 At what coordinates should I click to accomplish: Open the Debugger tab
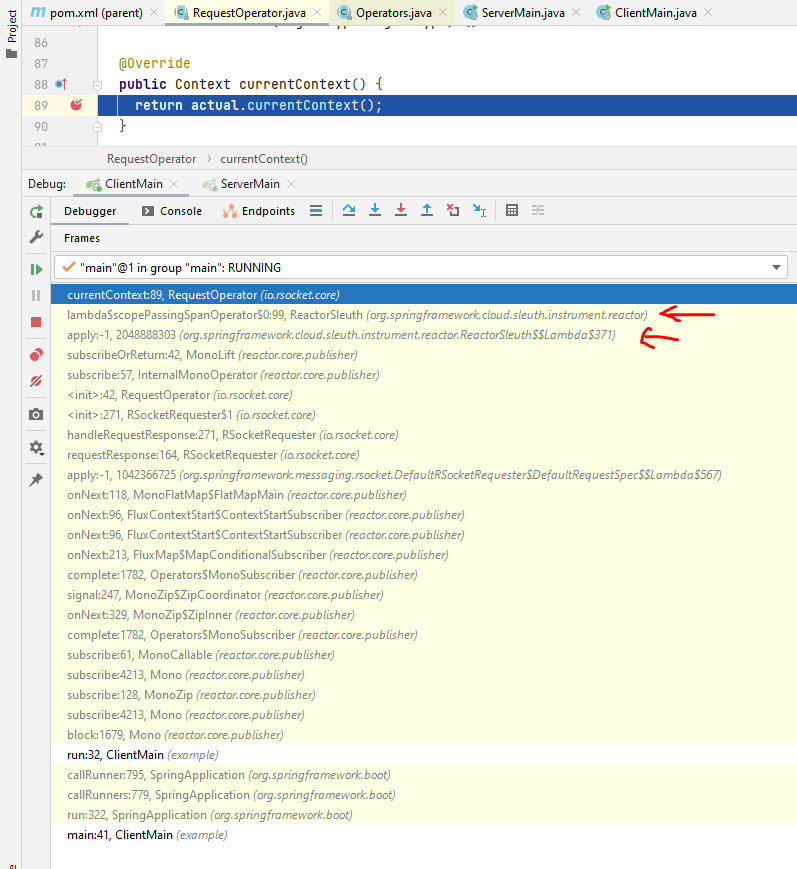coord(90,211)
